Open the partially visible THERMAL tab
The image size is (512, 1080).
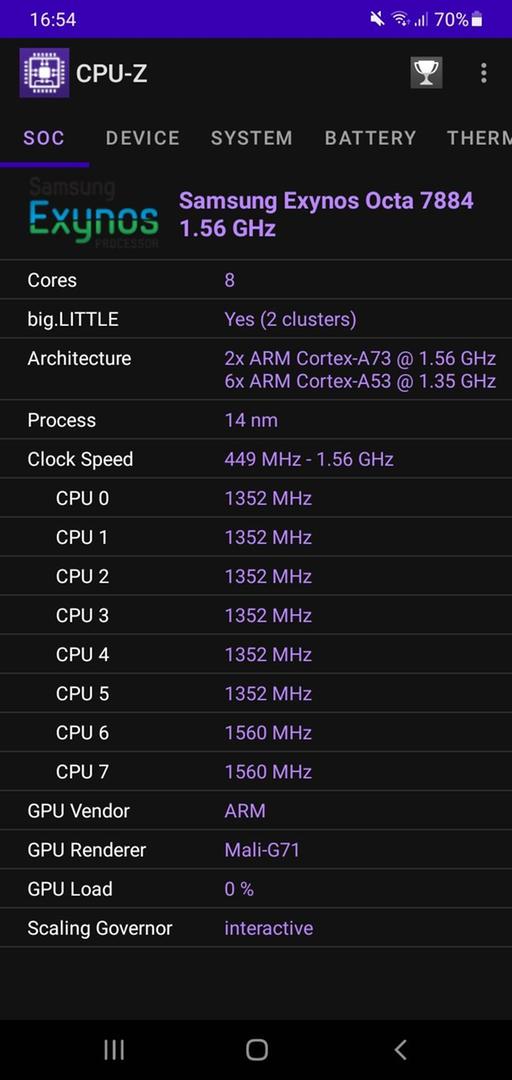click(479, 138)
